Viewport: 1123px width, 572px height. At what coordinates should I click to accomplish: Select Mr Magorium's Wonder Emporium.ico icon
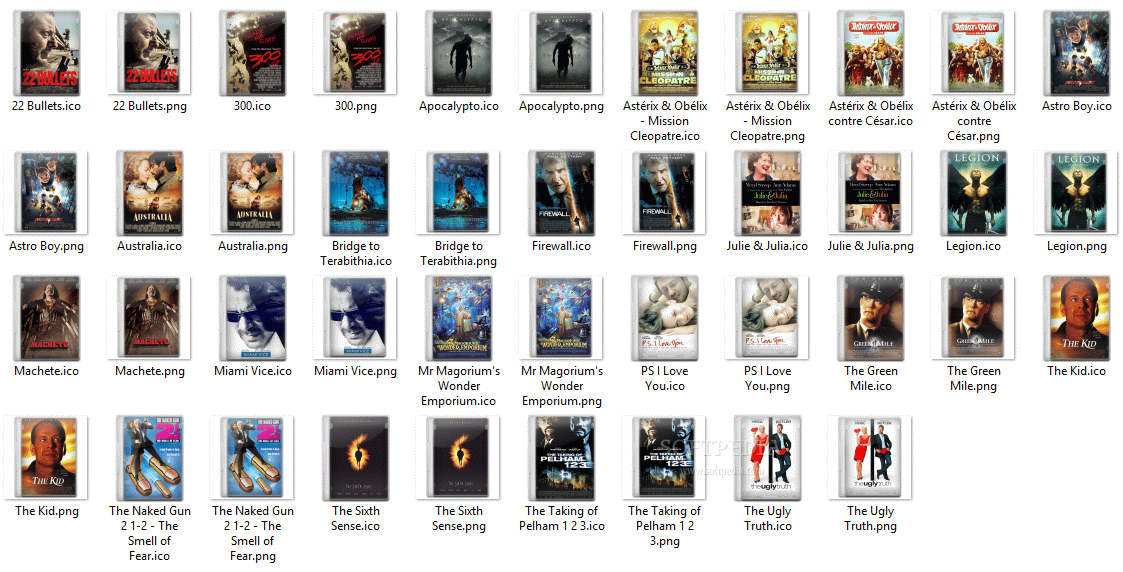(x=459, y=318)
